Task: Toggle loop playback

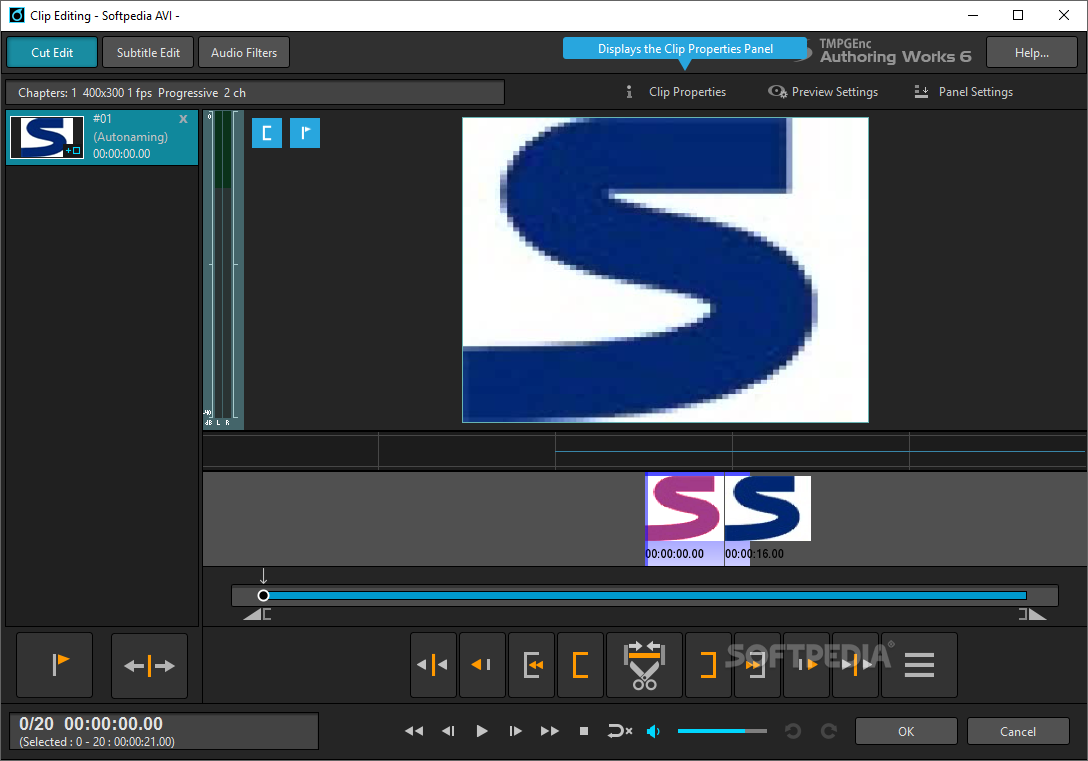Action: tap(619, 730)
